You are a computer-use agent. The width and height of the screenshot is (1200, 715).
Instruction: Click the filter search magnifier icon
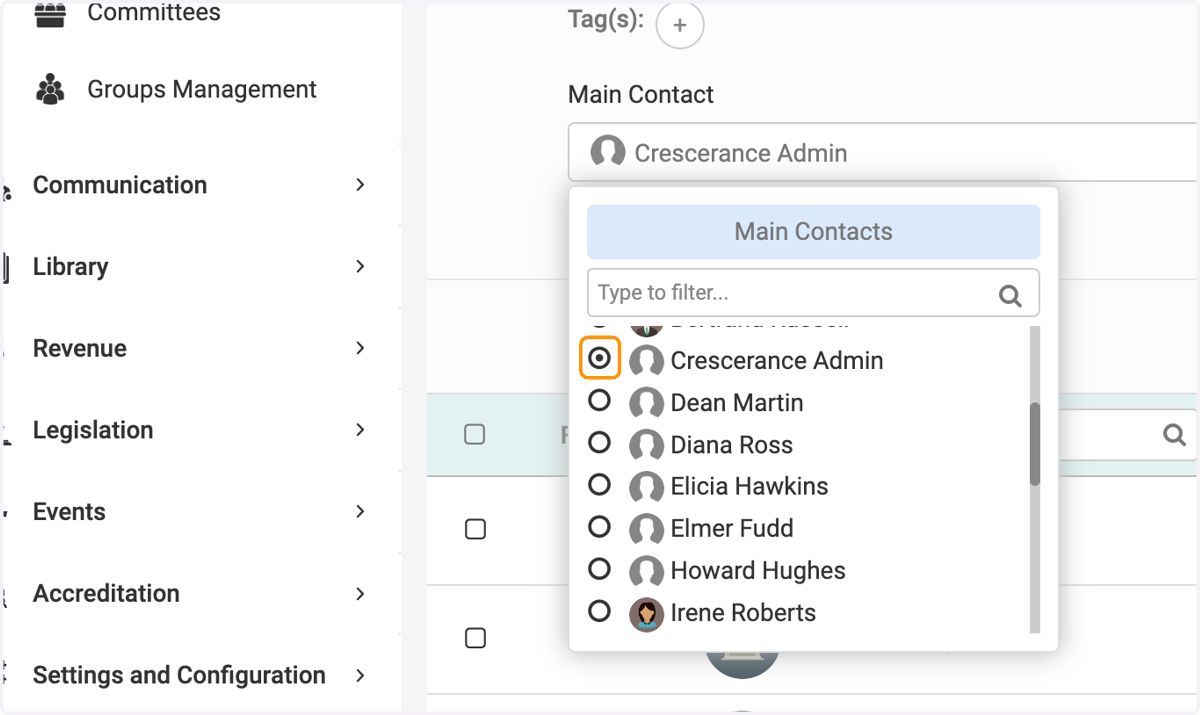pos(1011,295)
